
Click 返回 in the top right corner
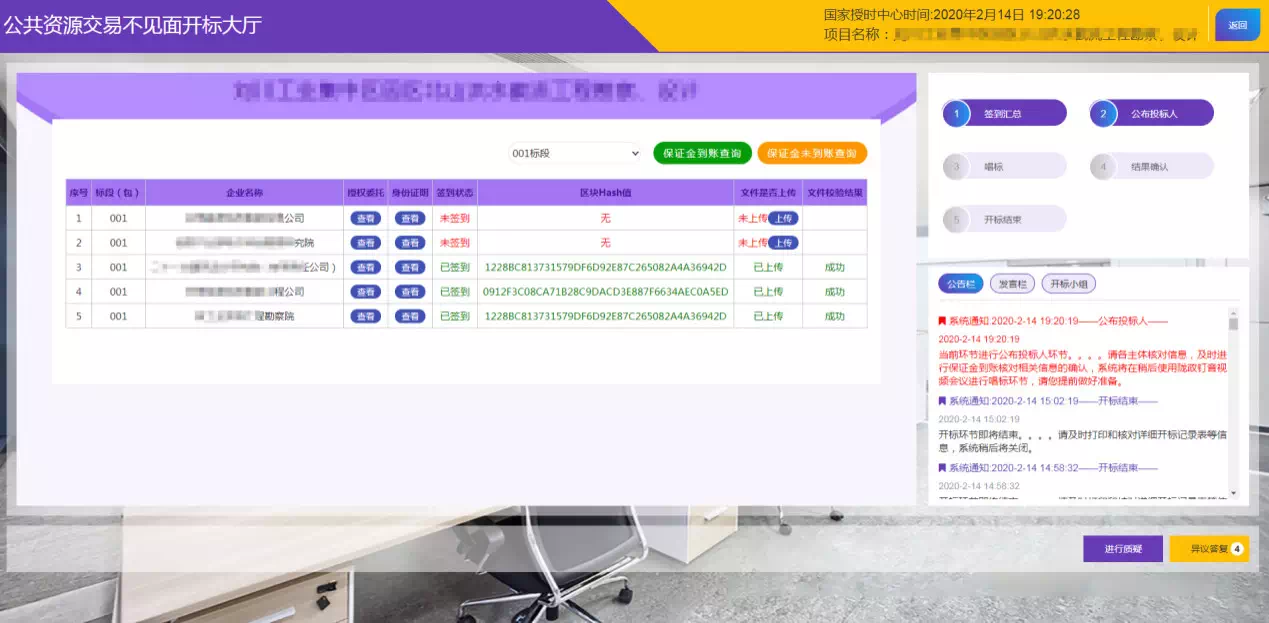(x=1238, y=24)
